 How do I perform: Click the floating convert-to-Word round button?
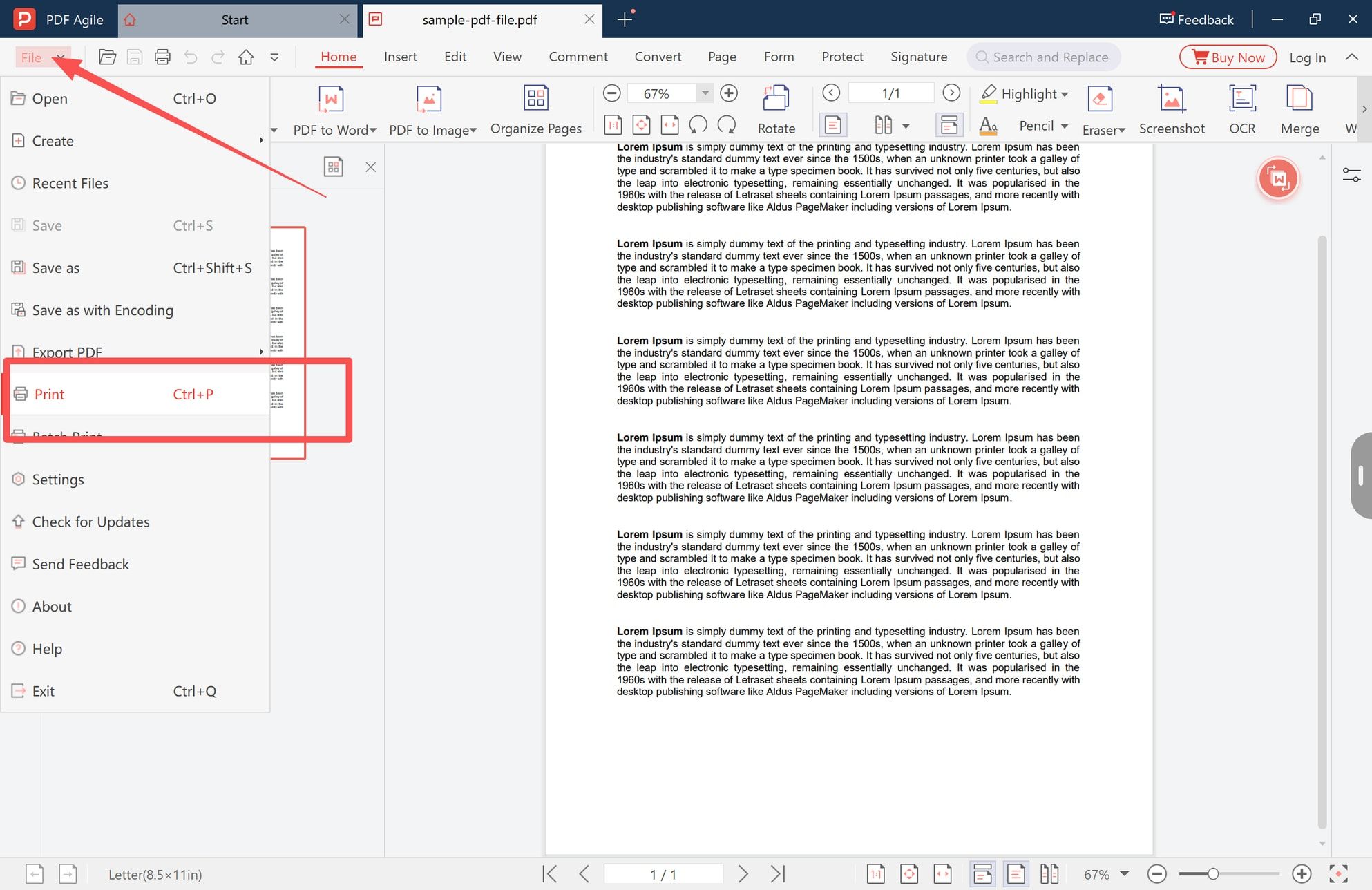coord(1278,179)
